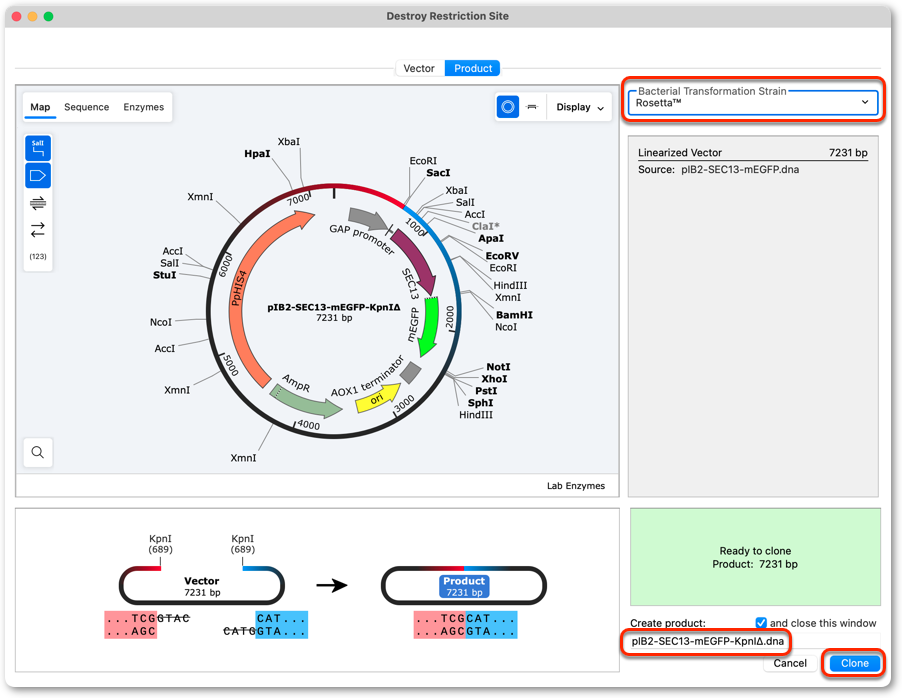
Task: Click the BamHI enzyme site label
Action: 514,315
